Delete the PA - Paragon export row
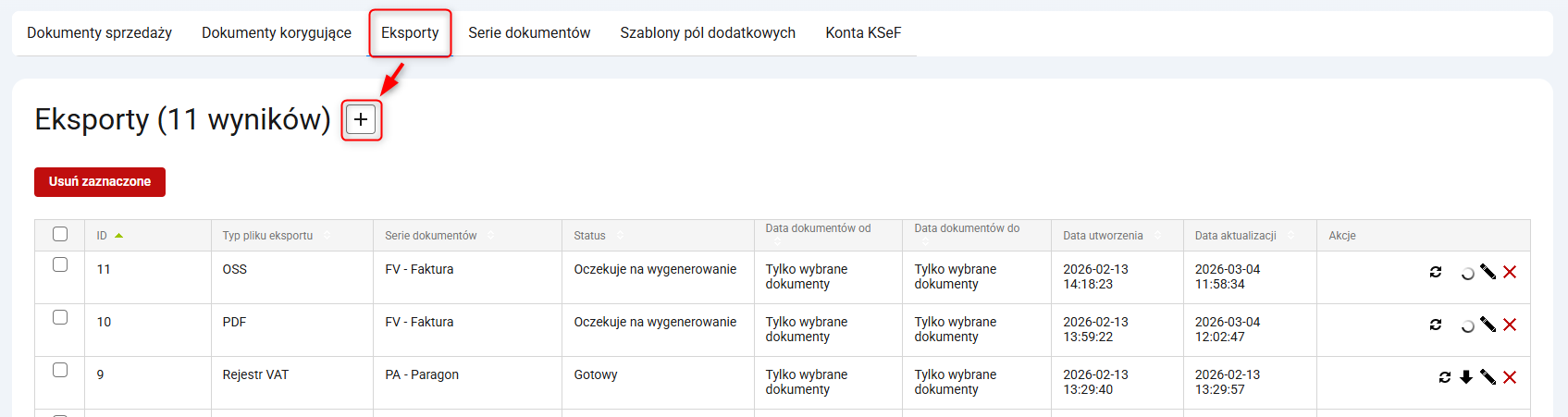The height and width of the screenshot is (417, 1568). pyautogui.click(x=1510, y=377)
